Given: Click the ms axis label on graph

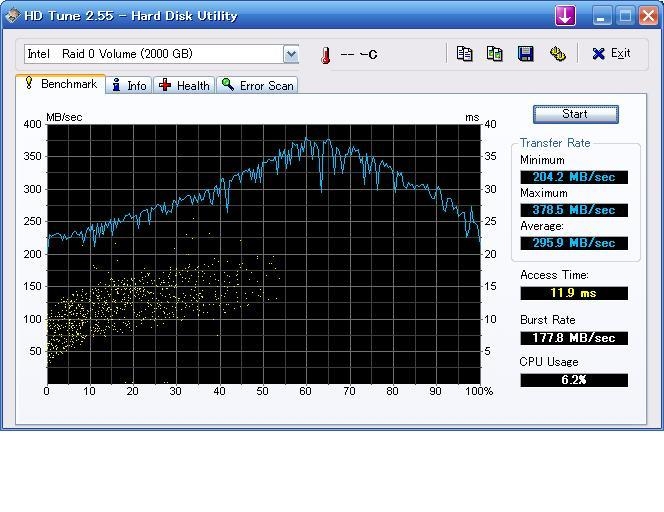Looking at the screenshot, I should pyautogui.click(x=472, y=117).
